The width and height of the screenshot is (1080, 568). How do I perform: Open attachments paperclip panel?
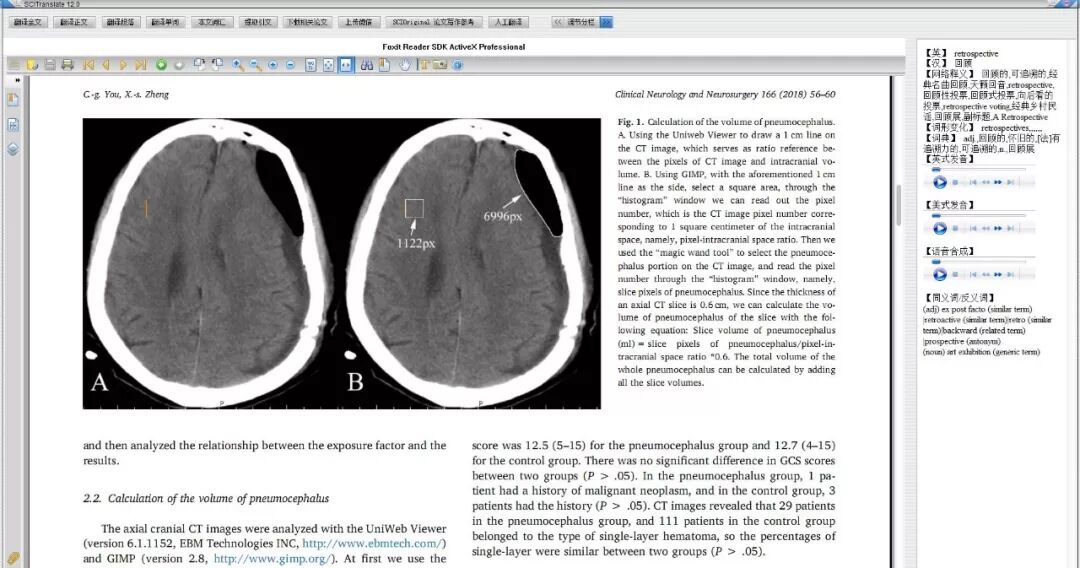(x=13, y=558)
